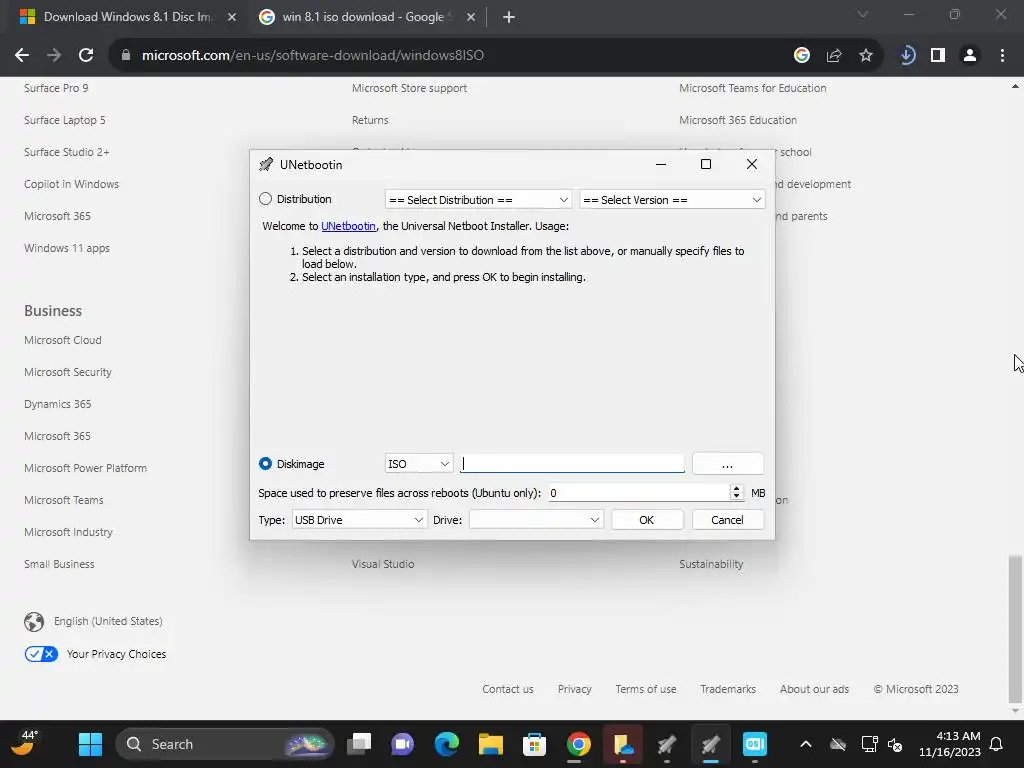Click Google icon in address bar
The width and height of the screenshot is (1024, 768).
pos(801,56)
